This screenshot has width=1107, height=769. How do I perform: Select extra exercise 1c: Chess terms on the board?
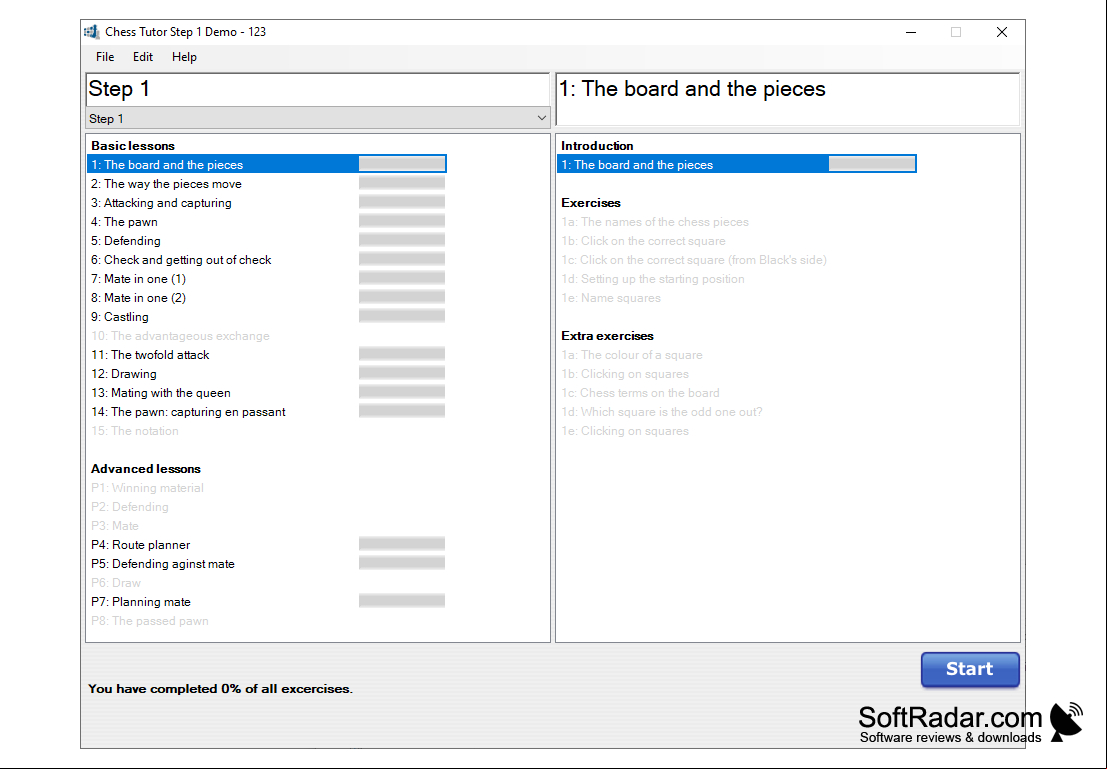(640, 393)
